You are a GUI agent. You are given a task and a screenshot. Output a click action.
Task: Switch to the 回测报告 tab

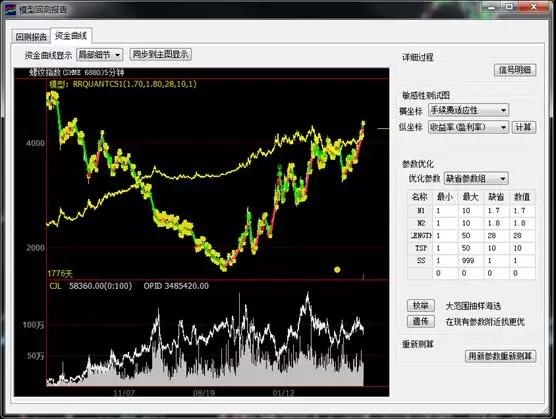click(x=31, y=37)
